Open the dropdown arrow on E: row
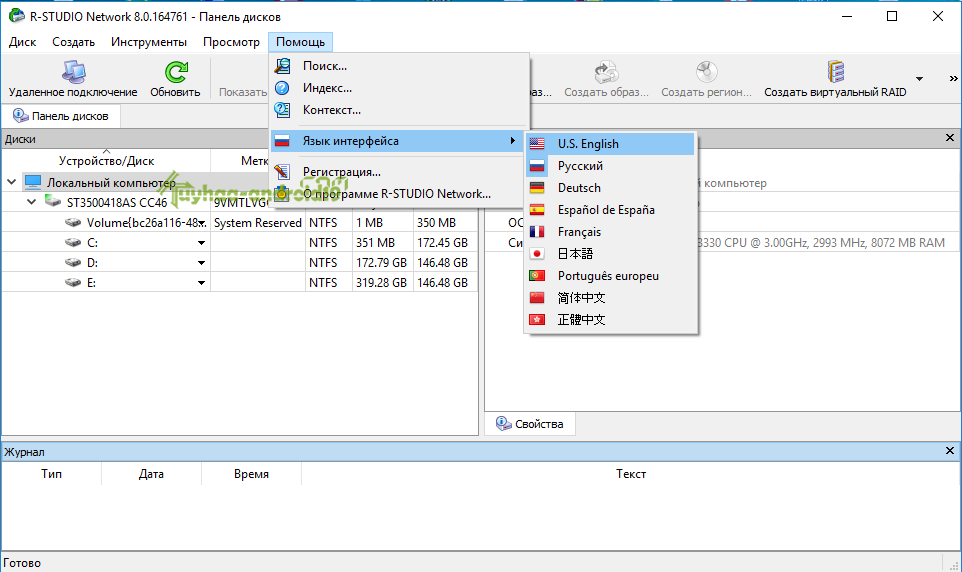962x572 pixels. click(201, 283)
